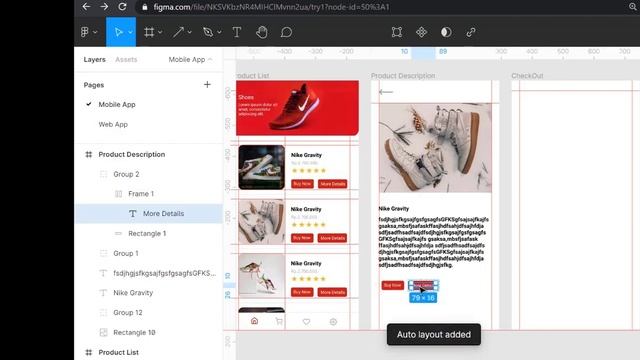Viewport: 640px width, 360px height.
Task: Select the Move tool
Action: pos(118,32)
